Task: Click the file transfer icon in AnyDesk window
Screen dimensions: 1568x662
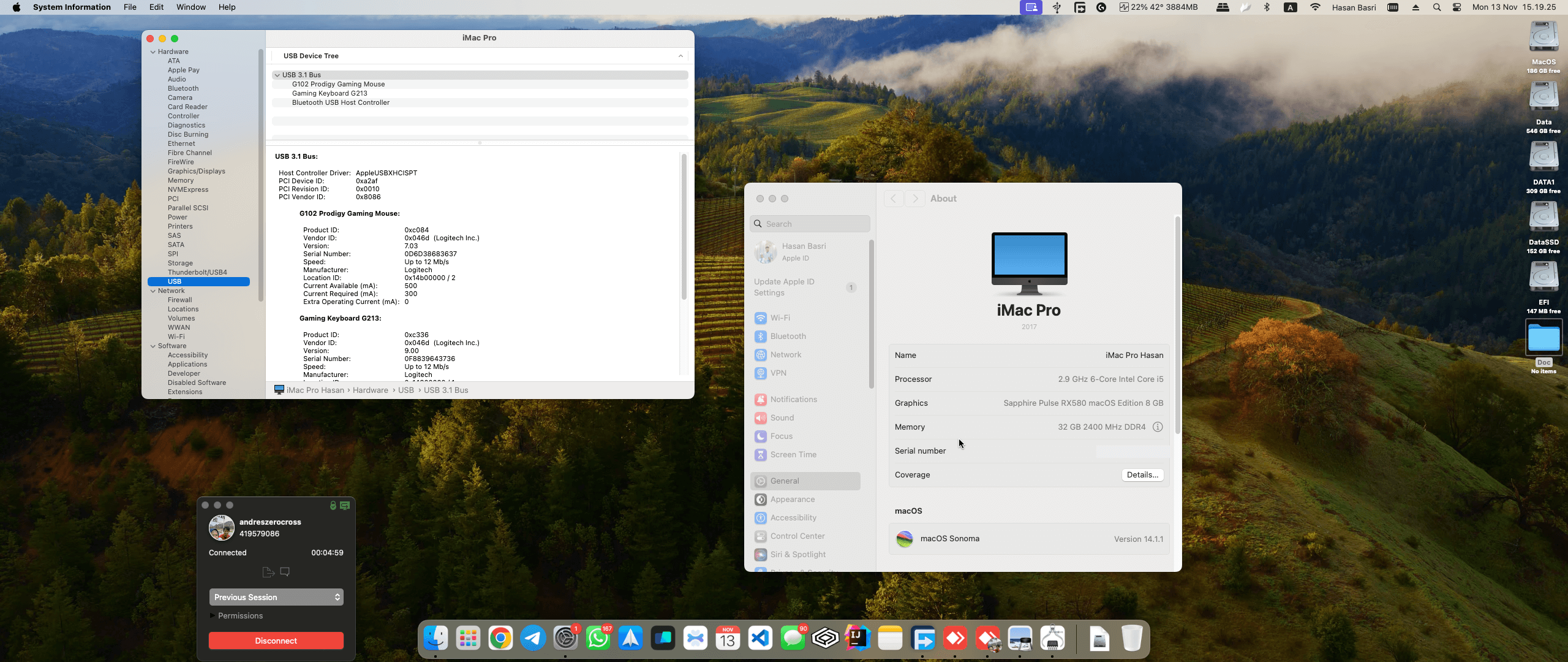Action: 268,572
